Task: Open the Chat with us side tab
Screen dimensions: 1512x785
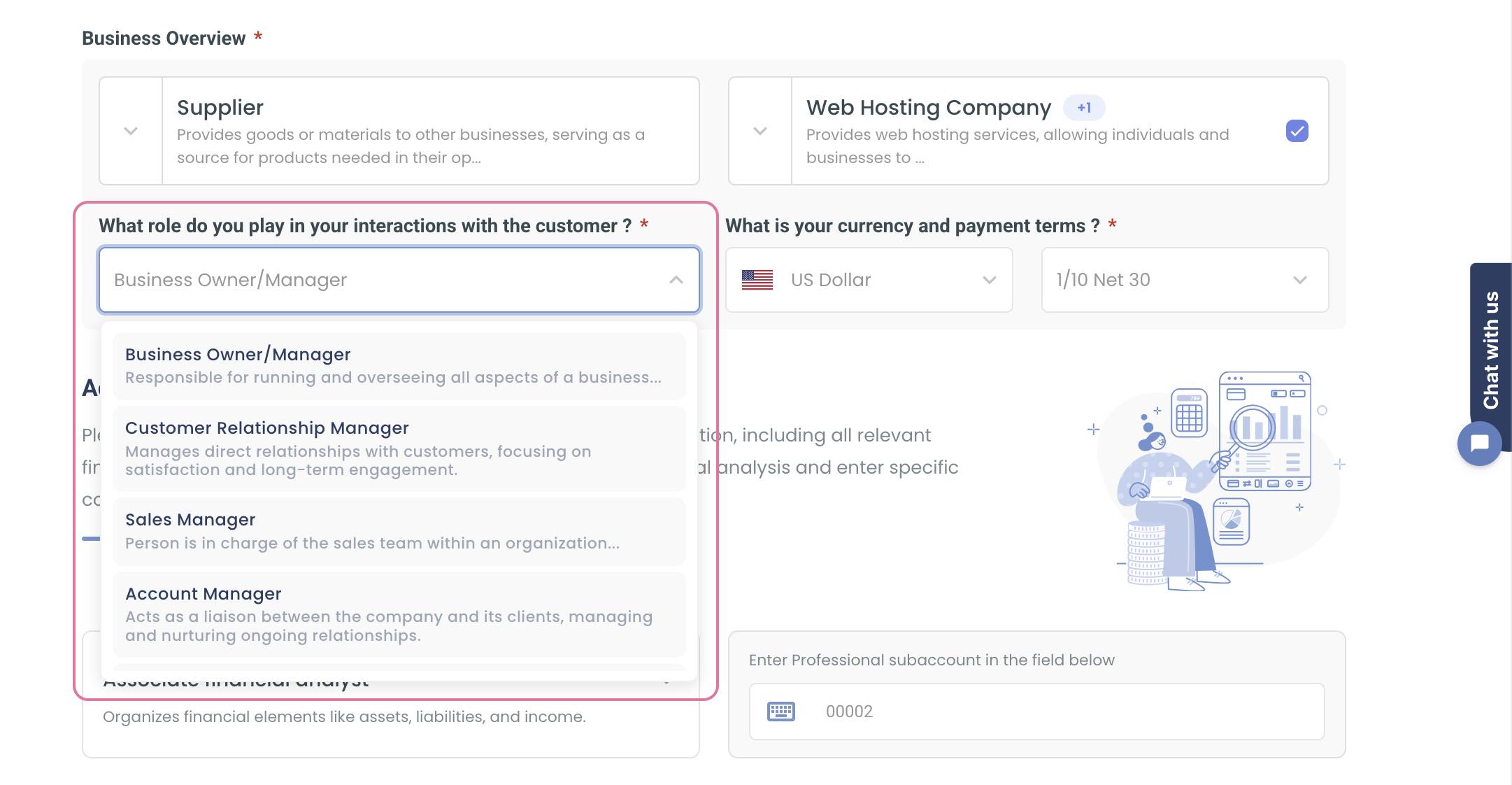Action: (1492, 343)
